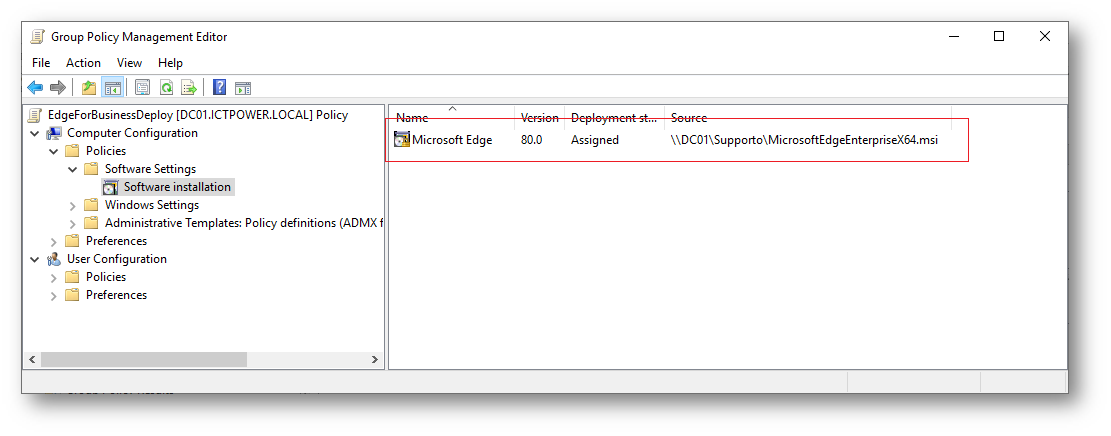Click the Windows Settings folder icon
Viewport: 1111px width, 436px height.
(91, 205)
